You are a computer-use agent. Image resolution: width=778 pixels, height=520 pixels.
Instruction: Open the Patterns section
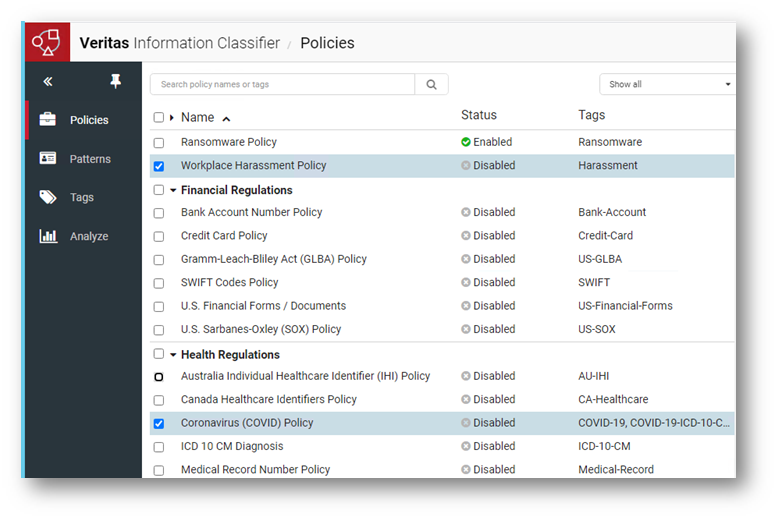89,159
